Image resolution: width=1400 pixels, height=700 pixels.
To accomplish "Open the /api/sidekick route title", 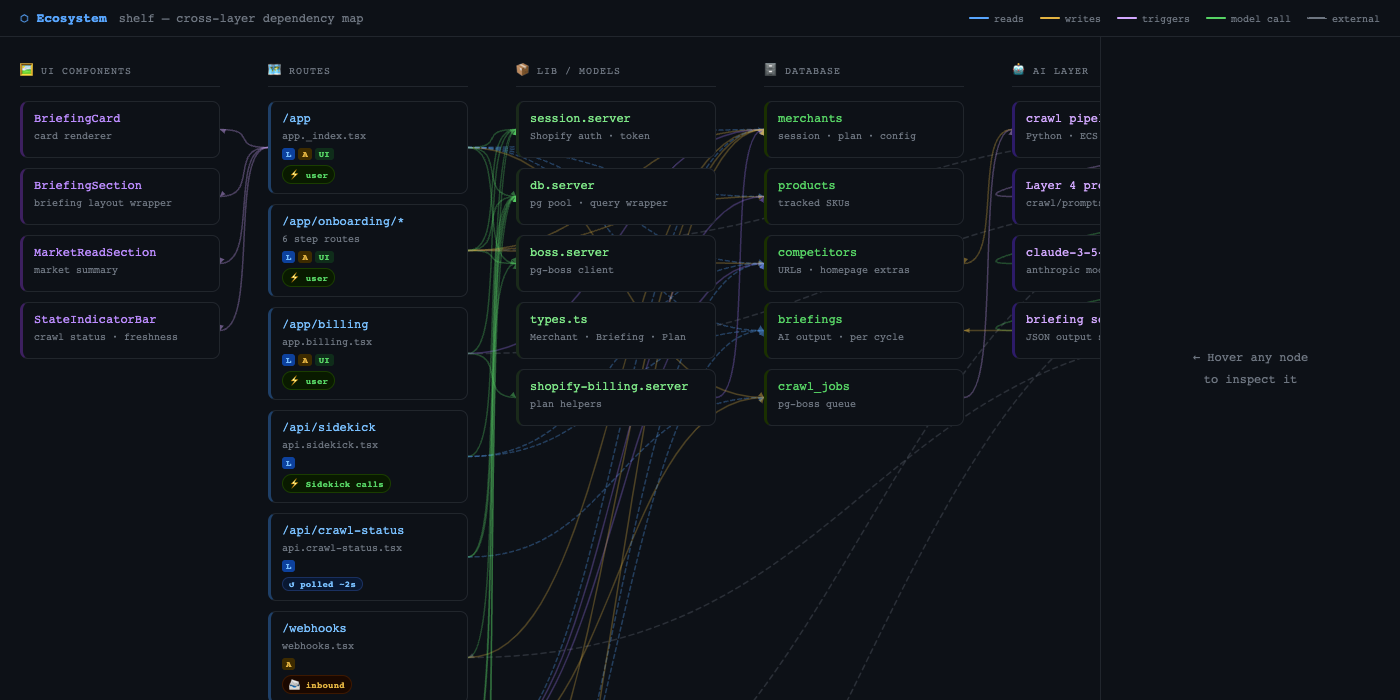I will click(x=329, y=427).
